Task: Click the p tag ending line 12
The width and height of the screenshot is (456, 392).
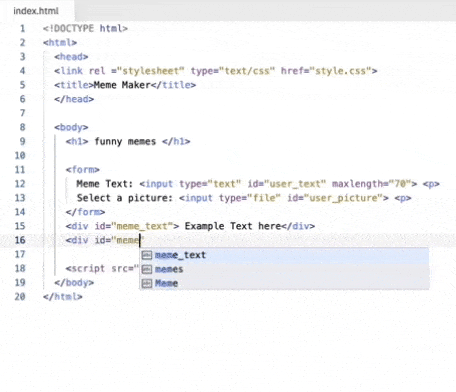Action: (431, 184)
